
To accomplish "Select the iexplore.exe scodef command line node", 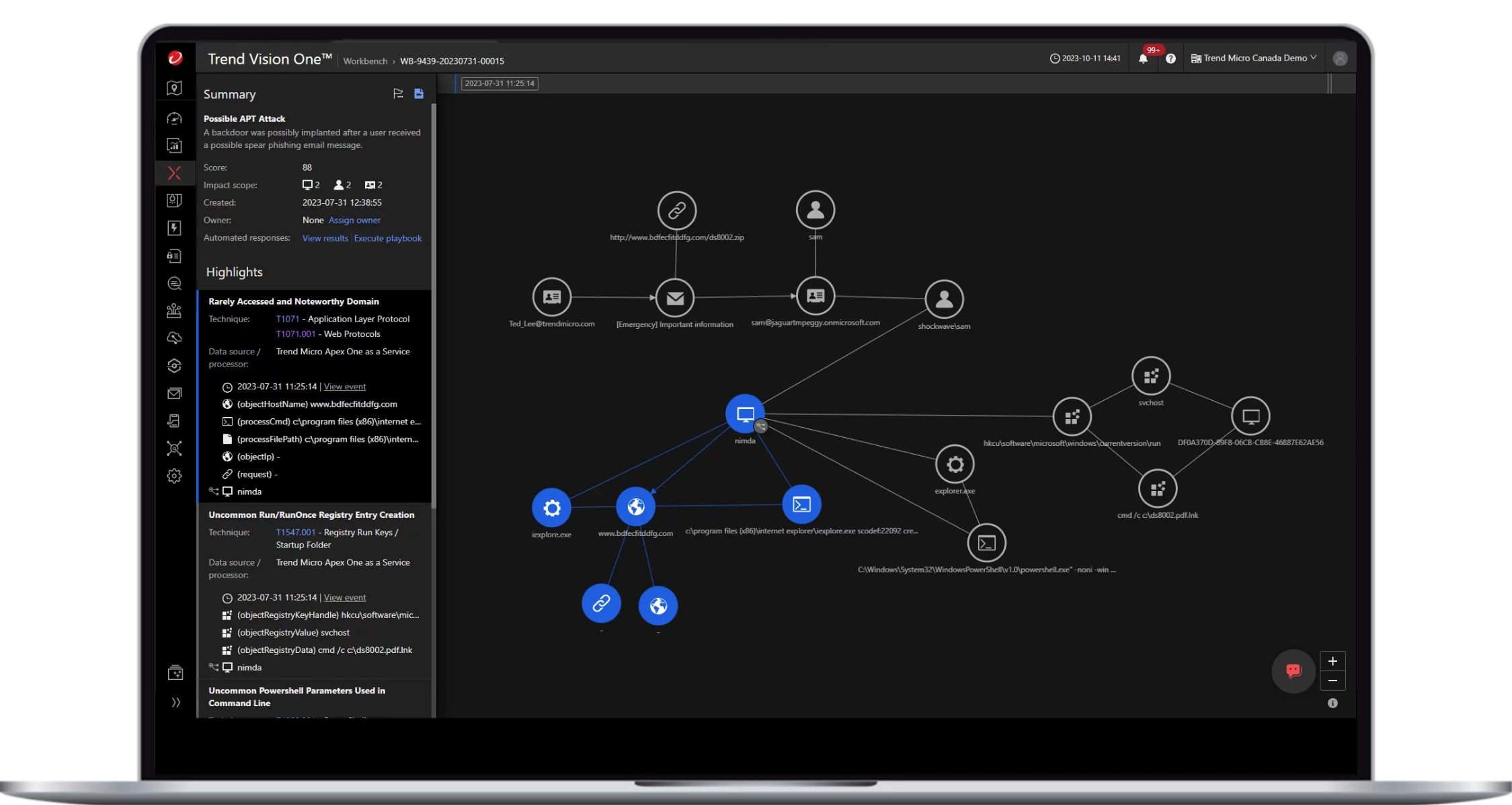I will pyautogui.click(x=801, y=504).
